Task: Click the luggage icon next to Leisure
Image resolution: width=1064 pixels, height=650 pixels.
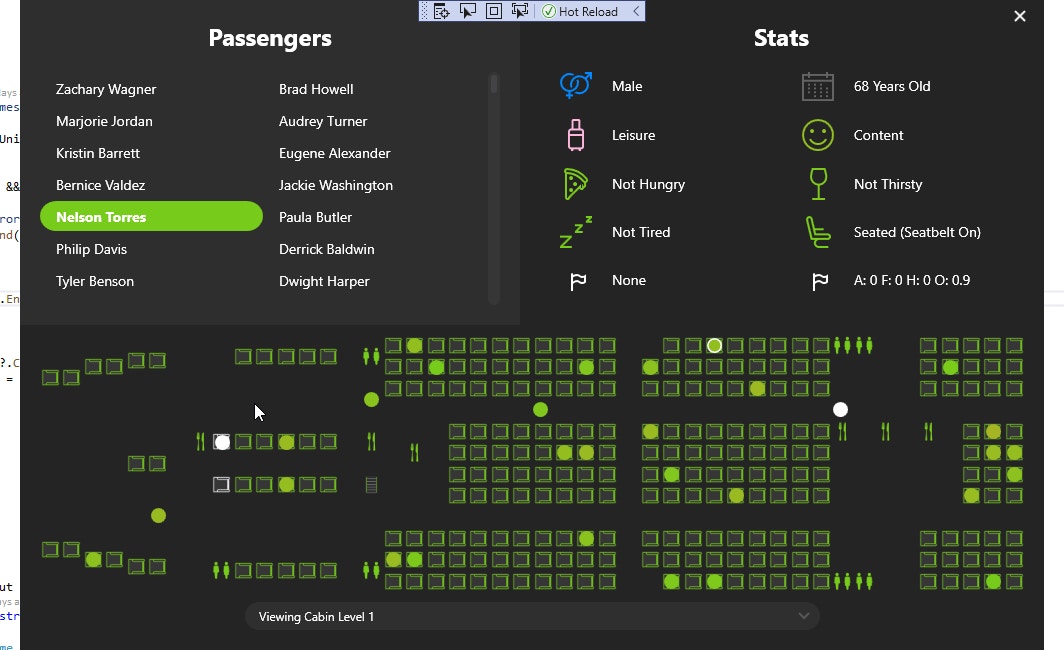Action: [x=576, y=135]
